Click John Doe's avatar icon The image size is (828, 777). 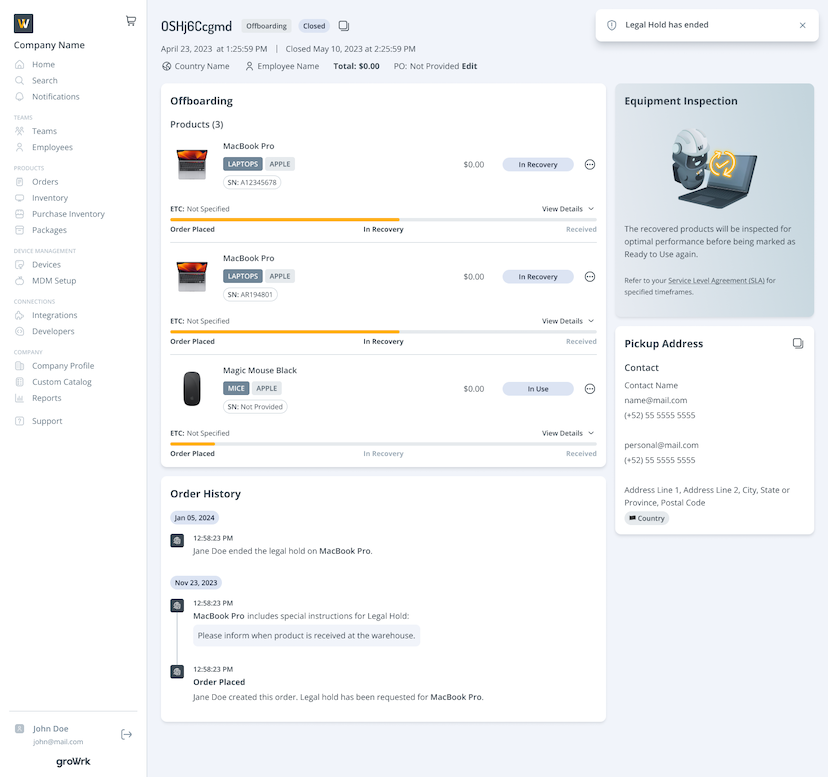20,728
